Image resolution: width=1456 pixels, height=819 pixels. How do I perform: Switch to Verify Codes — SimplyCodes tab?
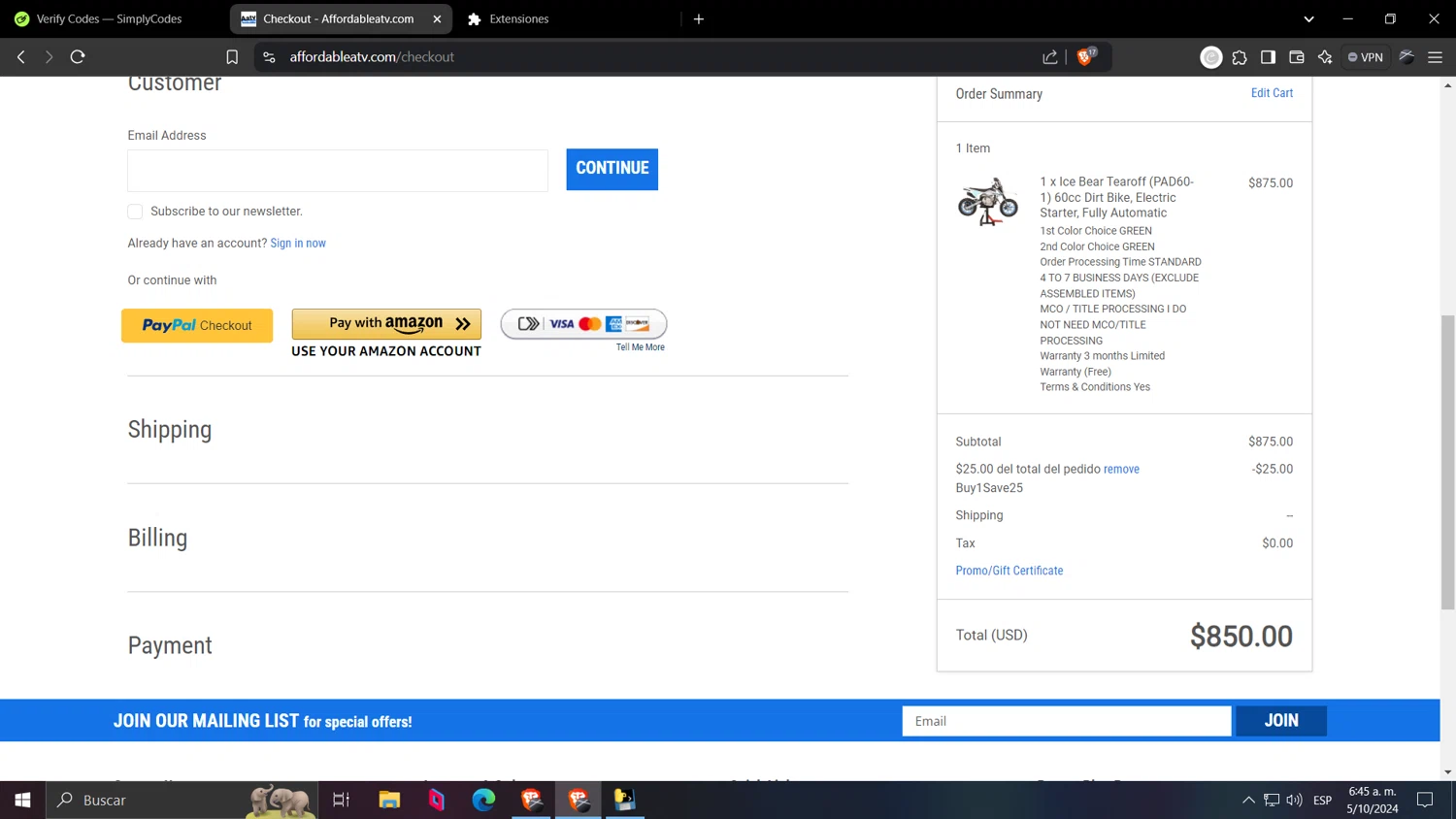point(109,18)
